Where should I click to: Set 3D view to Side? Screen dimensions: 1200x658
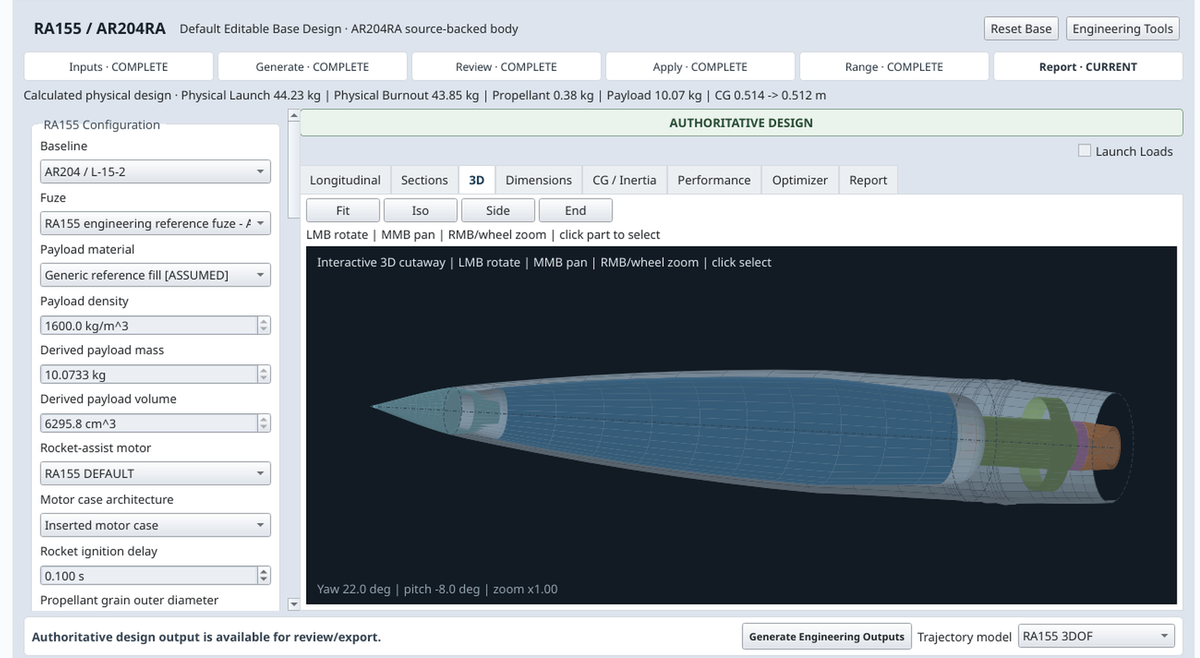(x=498, y=210)
